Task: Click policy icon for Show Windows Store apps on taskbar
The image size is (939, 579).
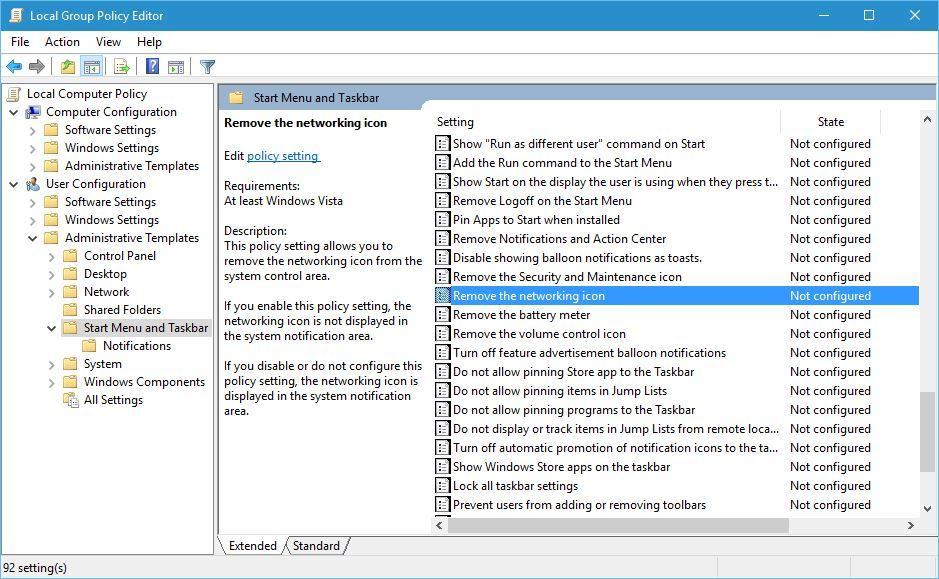Action: 442,466
